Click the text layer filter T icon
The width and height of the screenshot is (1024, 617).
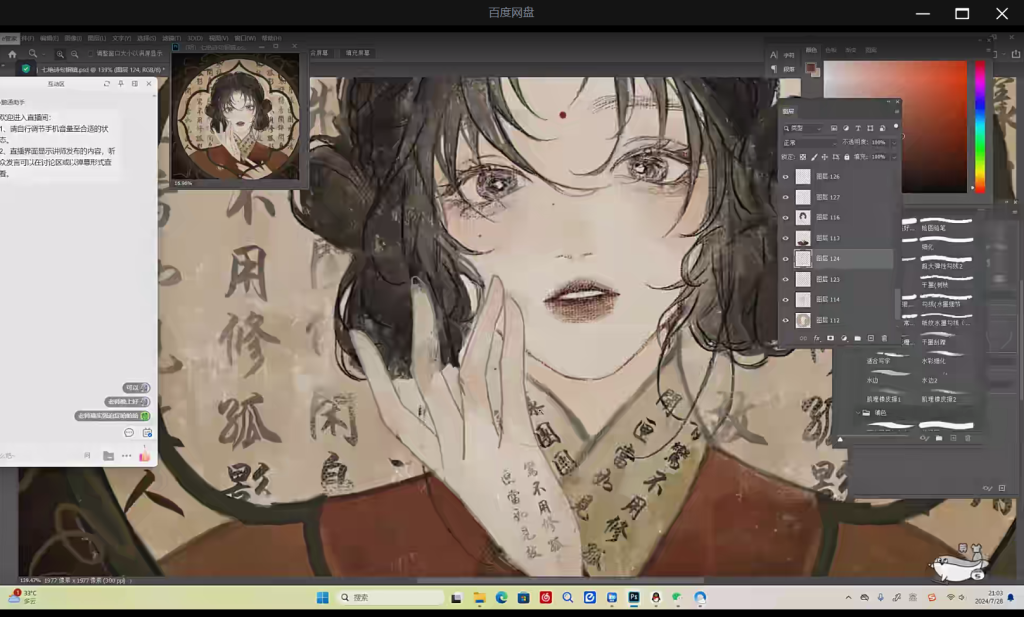[x=858, y=128]
